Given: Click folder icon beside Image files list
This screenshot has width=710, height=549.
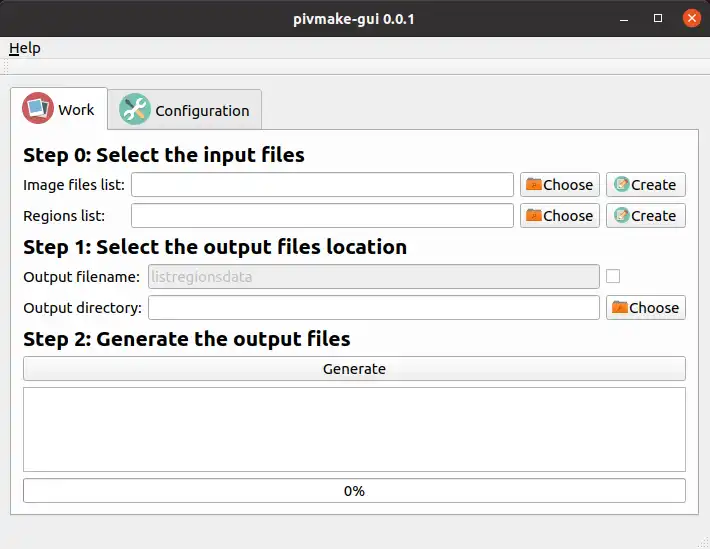Looking at the screenshot, I should point(534,184).
